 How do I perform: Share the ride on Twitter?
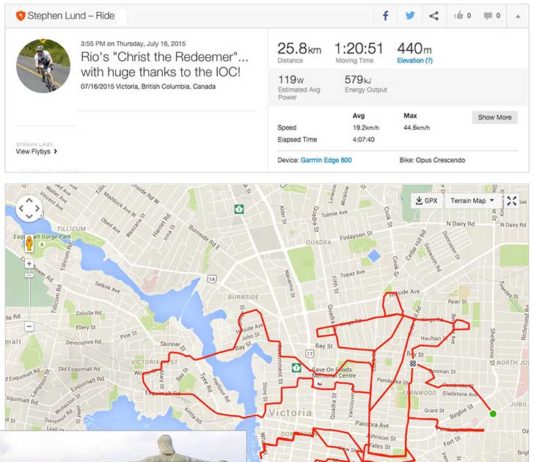pyautogui.click(x=410, y=16)
